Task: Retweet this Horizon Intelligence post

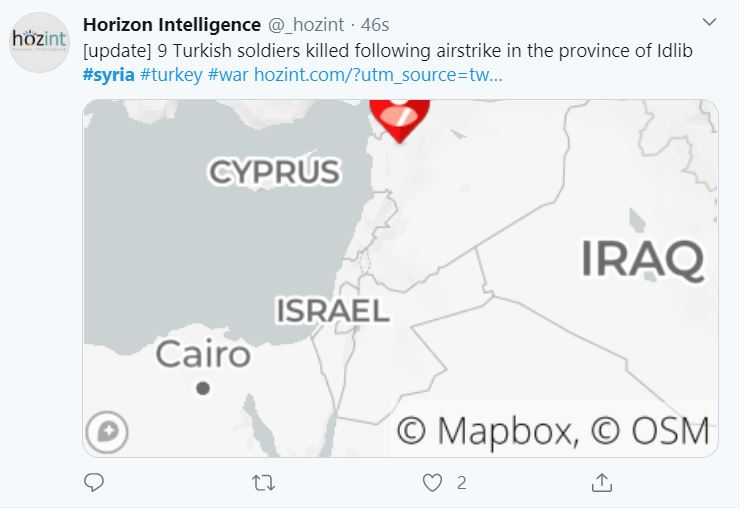Action: click(x=263, y=483)
